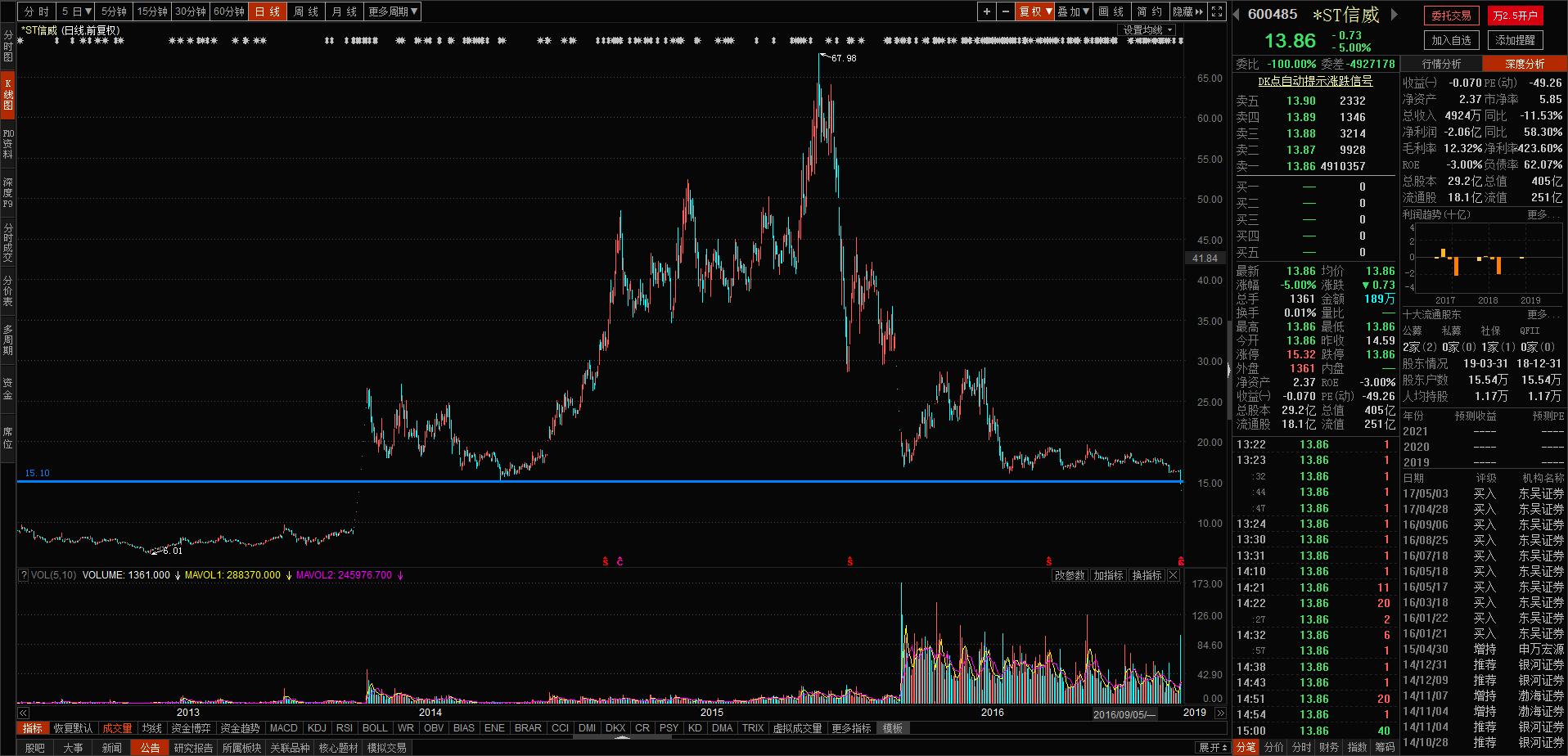Zoom out the chart with minus icon
This screenshot has height=756, width=1568.
1005,11
